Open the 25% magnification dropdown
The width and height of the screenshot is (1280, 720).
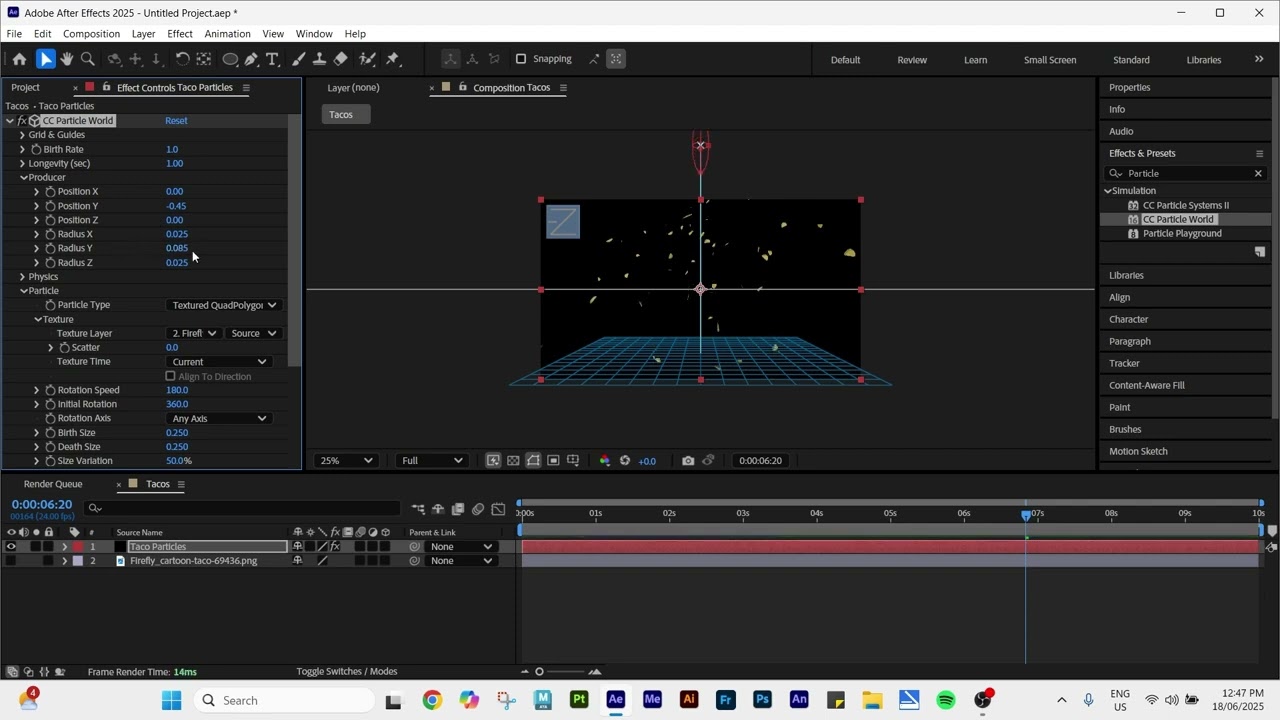(x=346, y=460)
